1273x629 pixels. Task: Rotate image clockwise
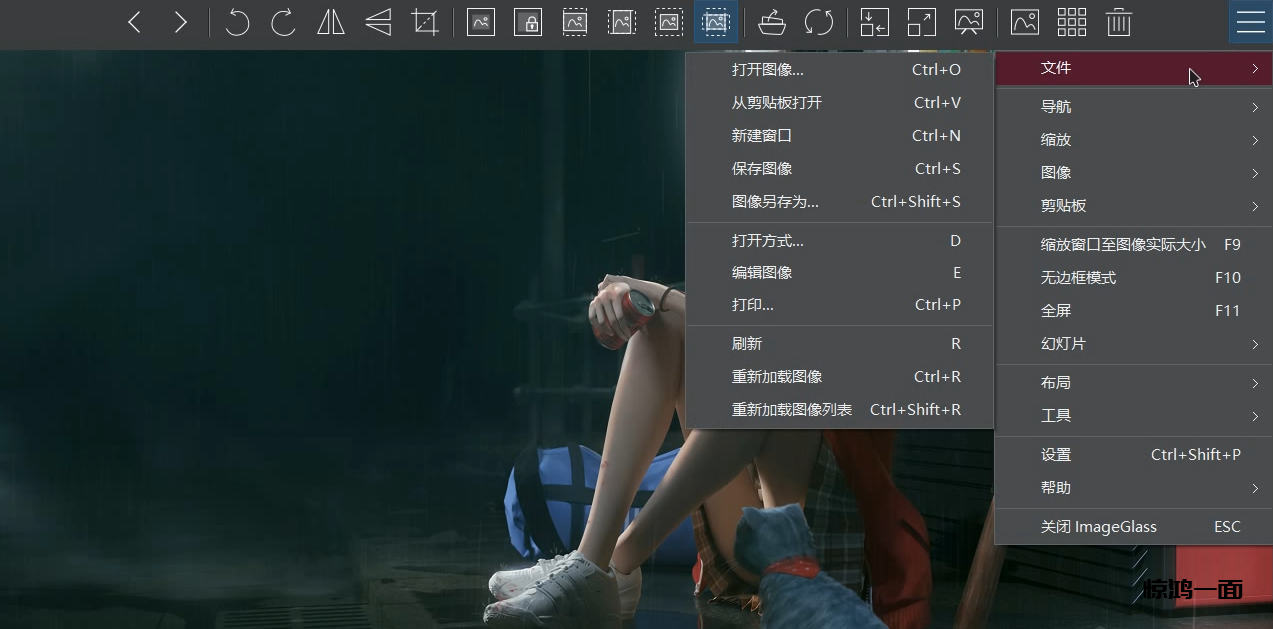point(283,22)
